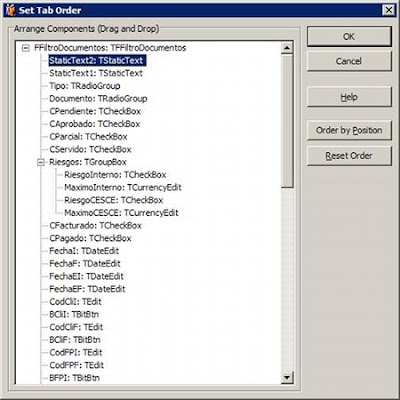Viewport: 400px width, 400px height.
Task: Select StaticText1: TStaticText item
Action: click(96, 73)
